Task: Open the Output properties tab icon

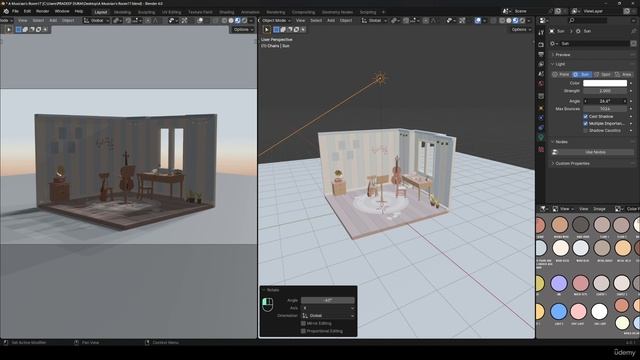Action: pos(541,54)
